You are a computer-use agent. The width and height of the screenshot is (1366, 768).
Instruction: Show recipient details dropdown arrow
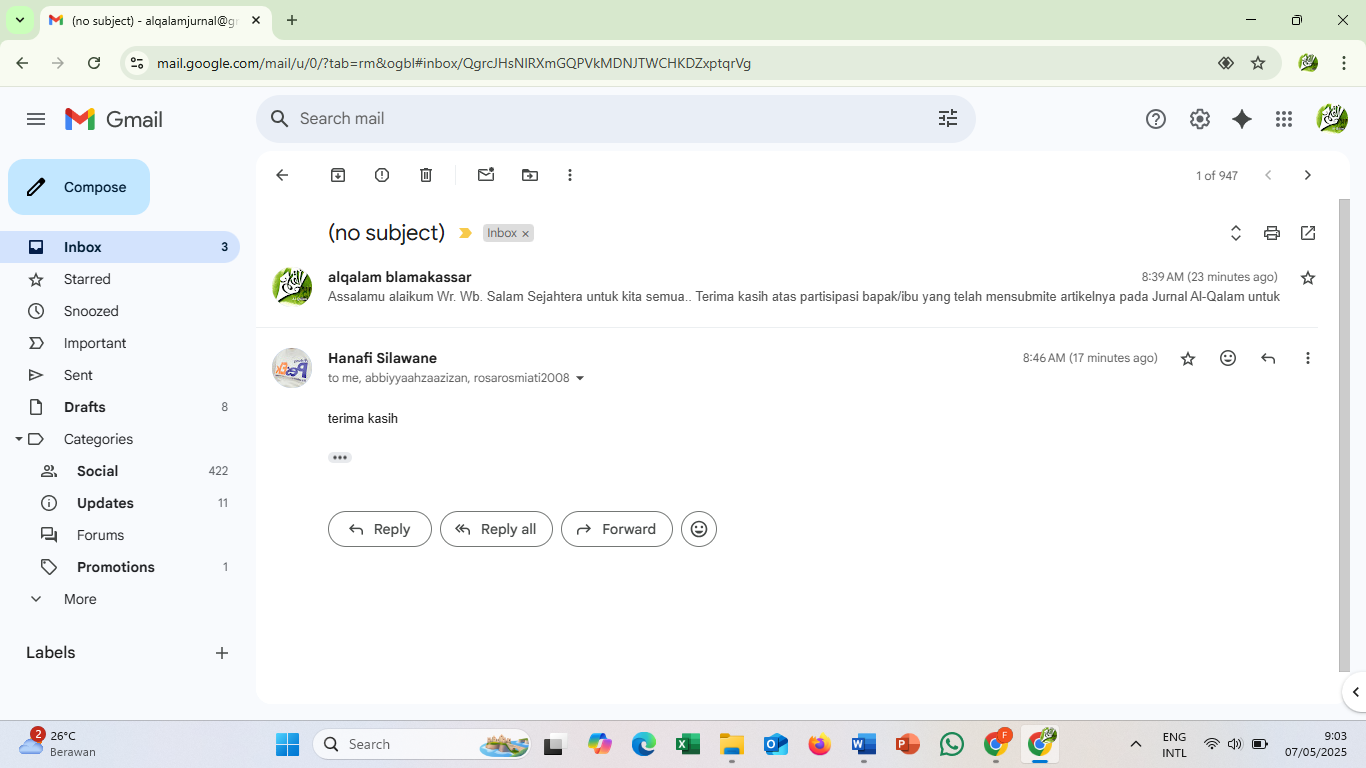pyautogui.click(x=580, y=379)
